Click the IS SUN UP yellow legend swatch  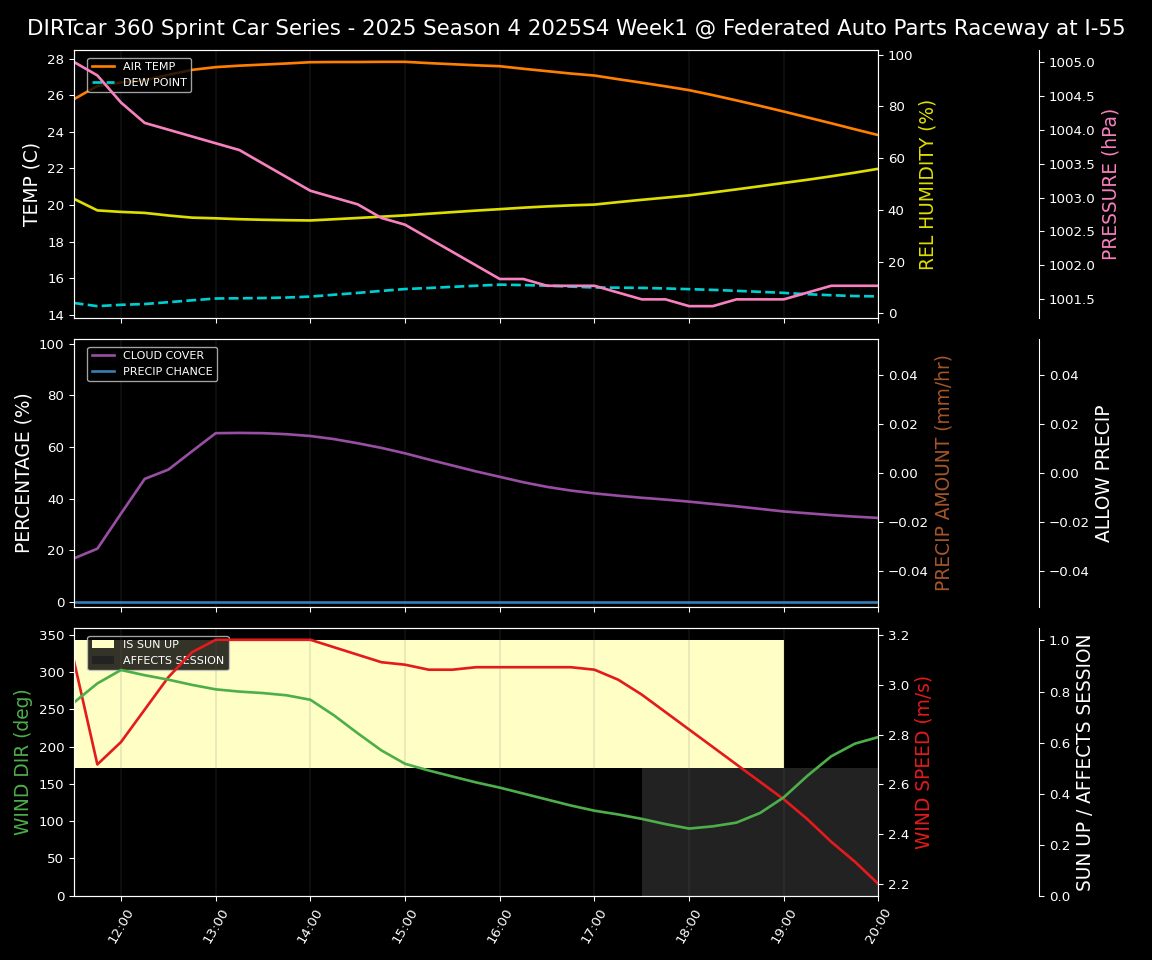point(104,645)
